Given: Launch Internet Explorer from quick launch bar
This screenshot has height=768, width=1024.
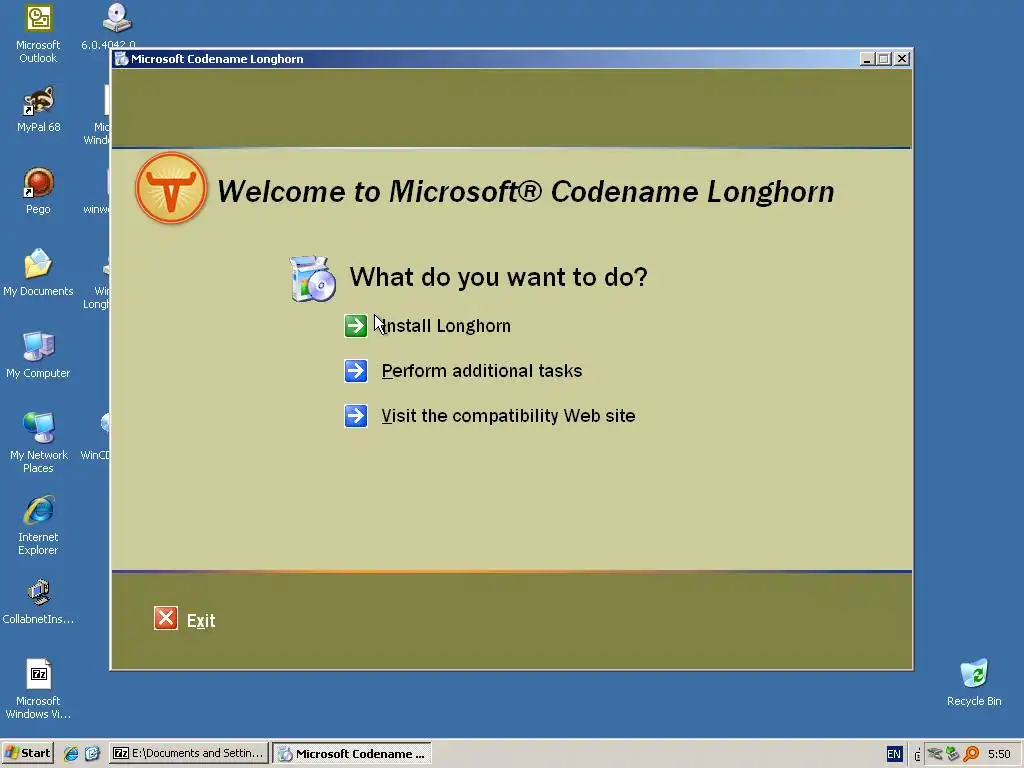Looking at the screenshot, I should [71, 754].
